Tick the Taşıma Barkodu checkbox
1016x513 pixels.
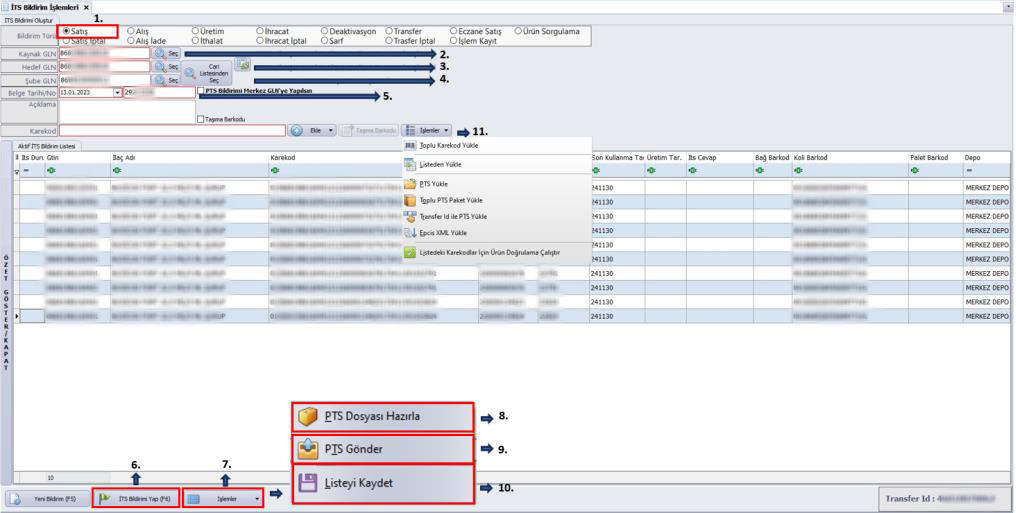coord(202,118)
